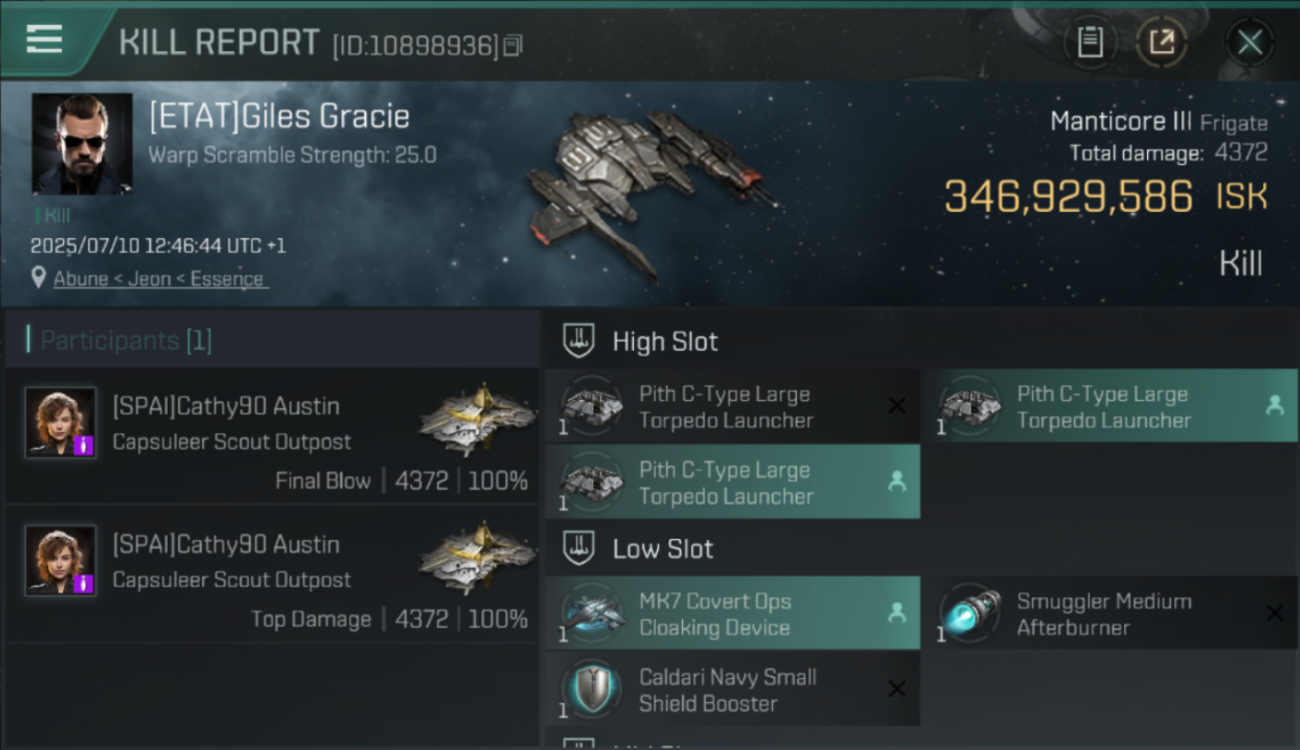This screenshot has width=1300, height=750.
Task: Select the destroyed Pith C-Type Large Torpedo Launcher
Action: 732,407
